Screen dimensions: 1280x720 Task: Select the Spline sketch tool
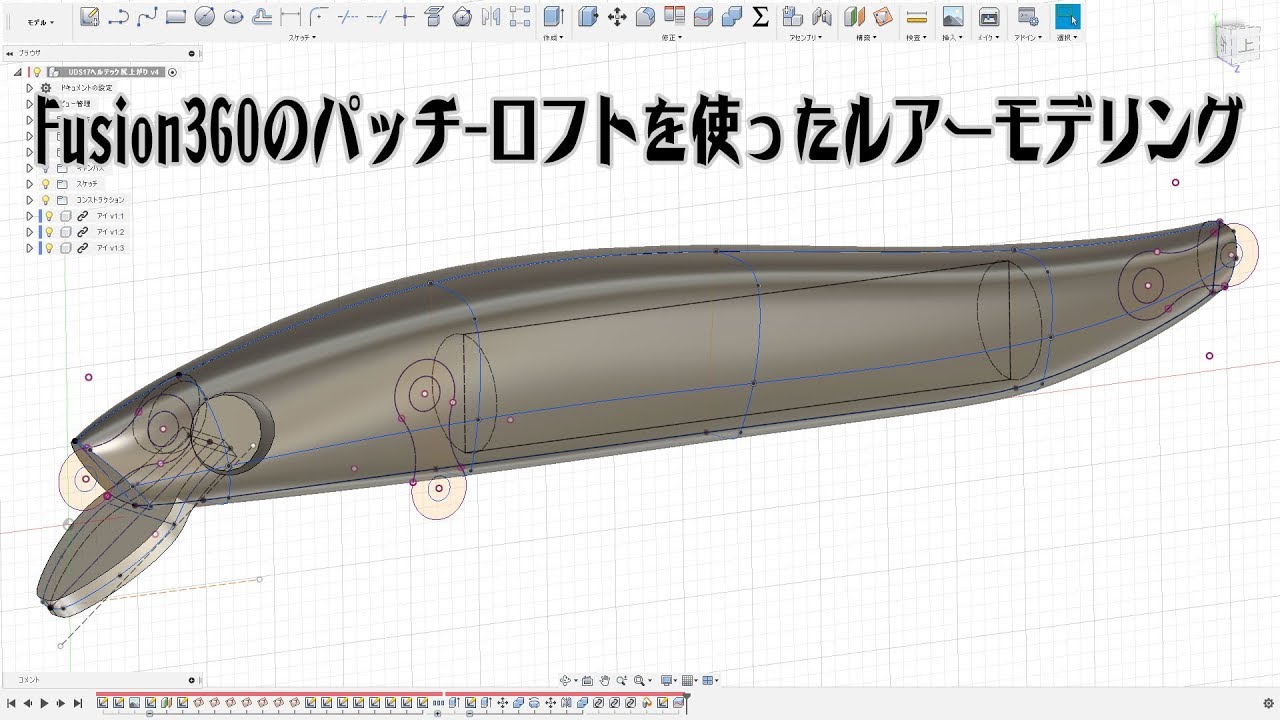tap(147, 16)
